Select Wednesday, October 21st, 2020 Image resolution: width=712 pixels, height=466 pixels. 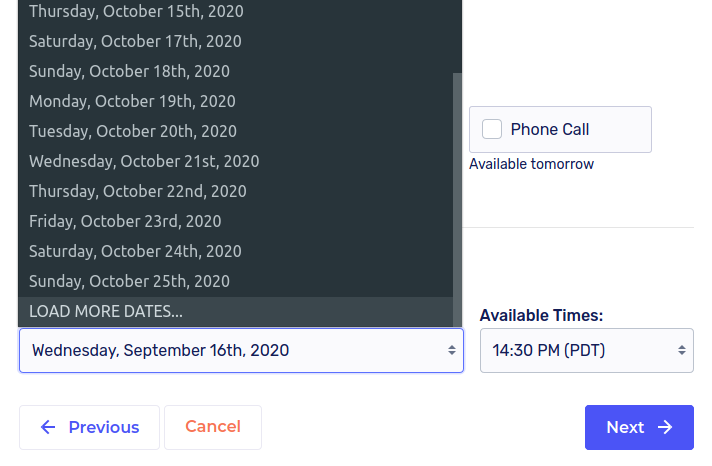click(144, 161)
